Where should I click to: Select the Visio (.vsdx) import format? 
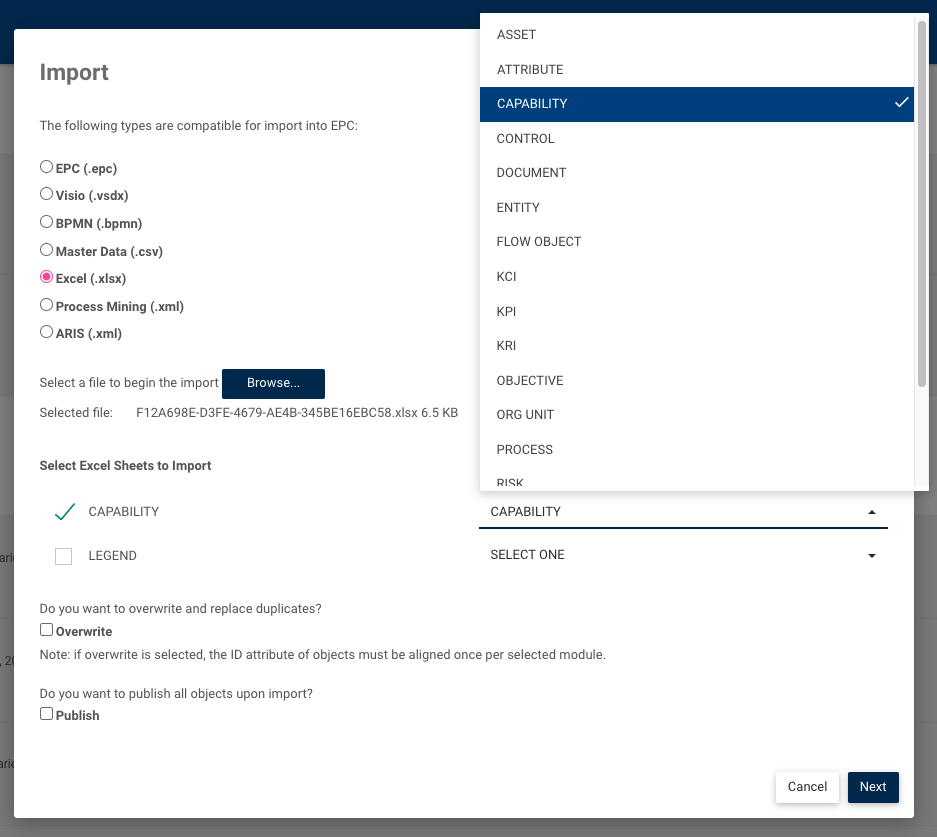click(x=46, y=194)
